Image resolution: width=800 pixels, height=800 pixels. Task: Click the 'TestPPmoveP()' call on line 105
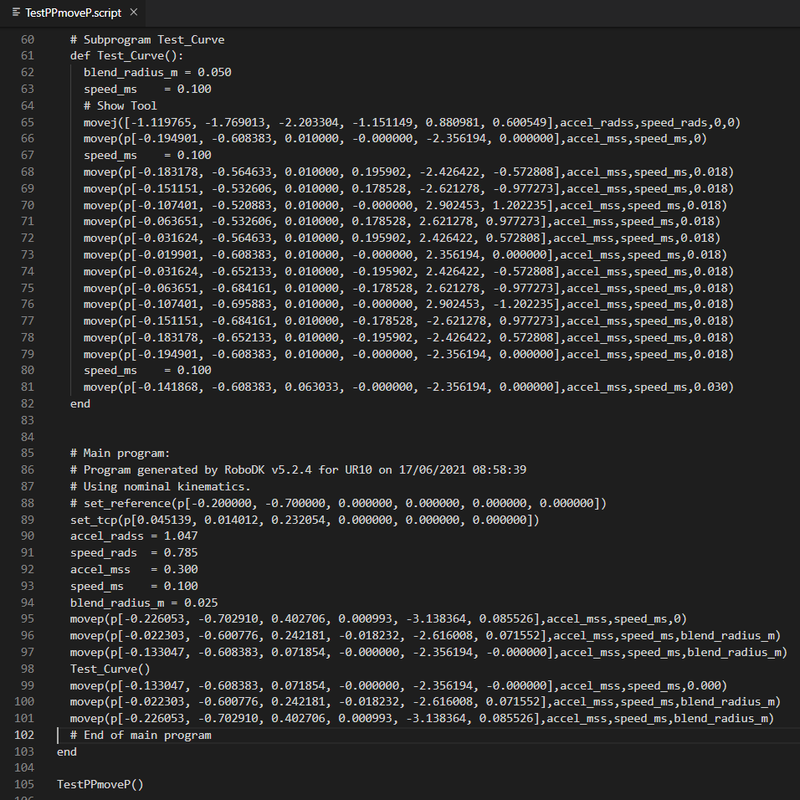tap(100, 784)
